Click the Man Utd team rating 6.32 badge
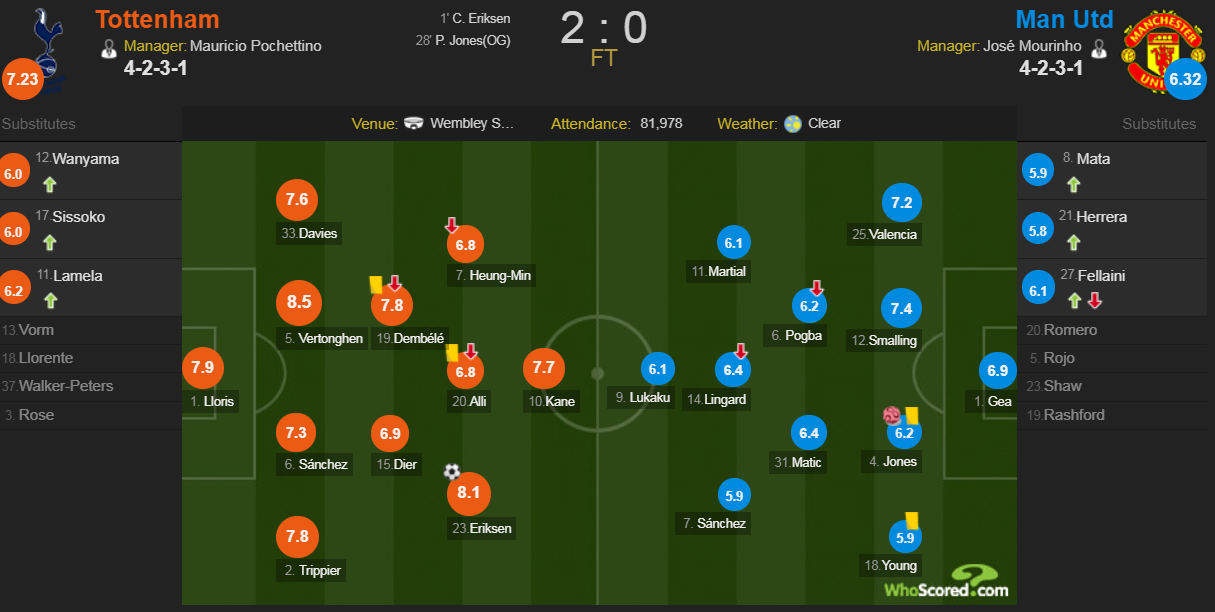Screen dimensions: 1215x612 (1184, 79)
